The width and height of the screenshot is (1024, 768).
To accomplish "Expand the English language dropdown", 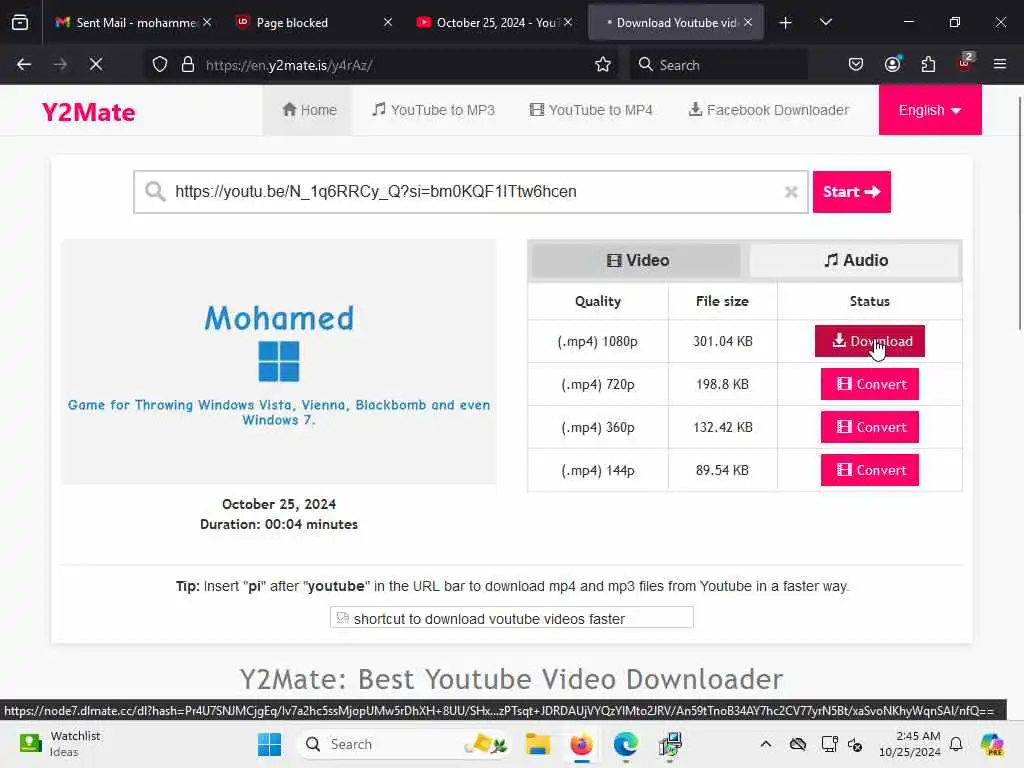I will [930, 110].
